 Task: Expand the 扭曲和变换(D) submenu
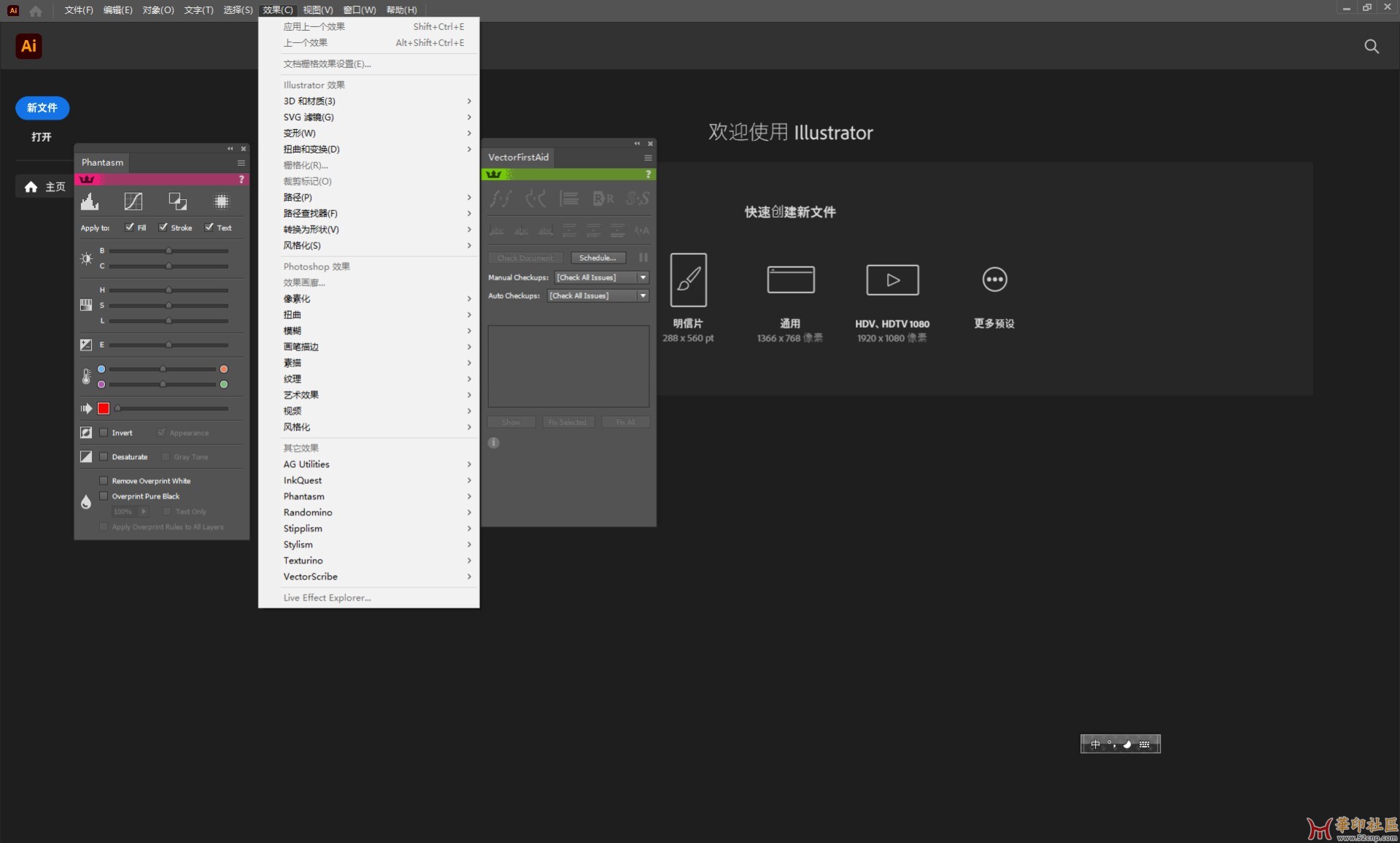[x=369, y=150]
